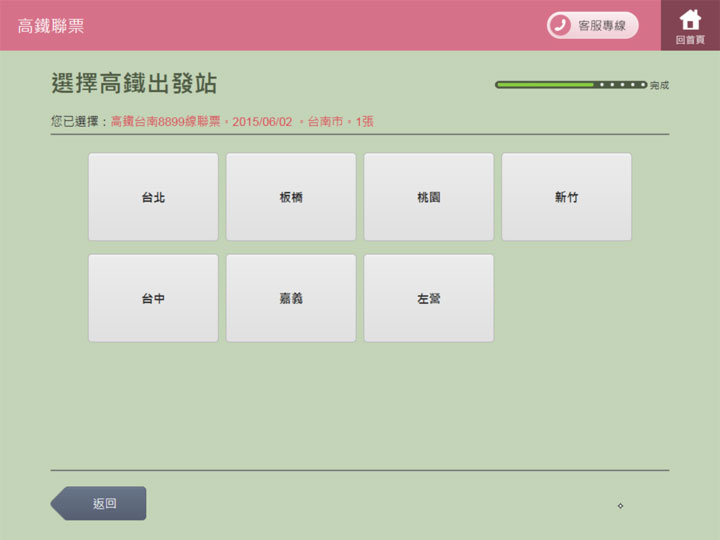Pick 桃園 as the HSR departure station
This screenshot has height=540, width=720.
tap(428, 197)
